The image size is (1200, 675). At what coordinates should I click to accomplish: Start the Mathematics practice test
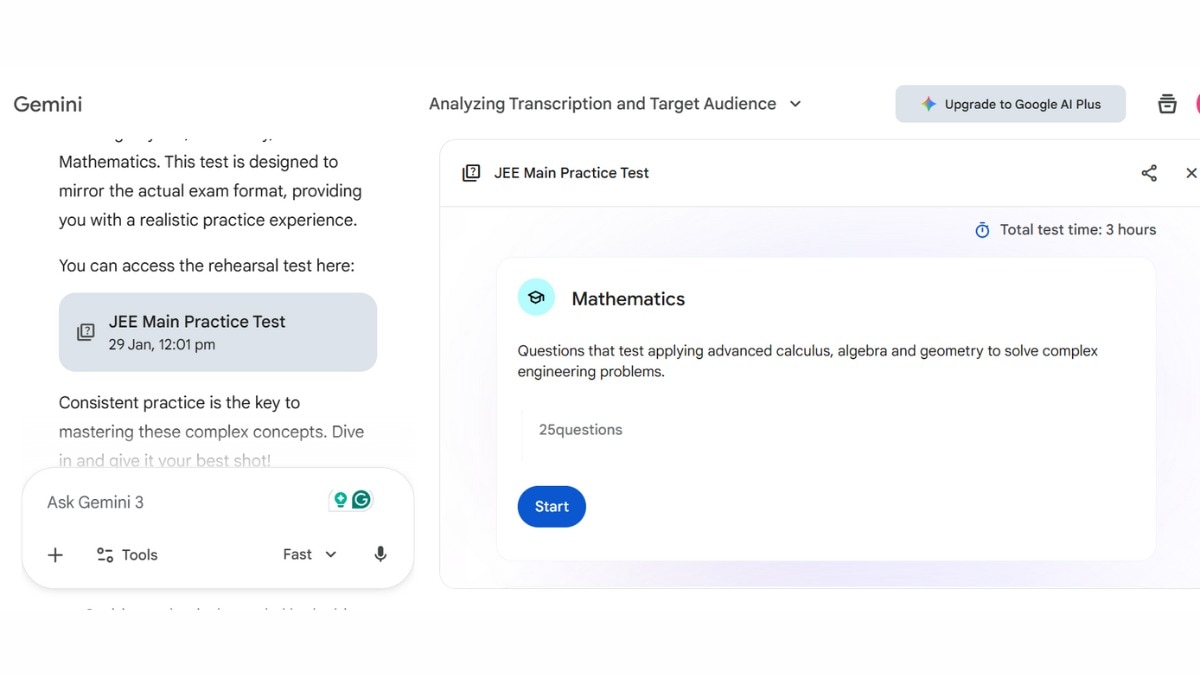(551, 506)
